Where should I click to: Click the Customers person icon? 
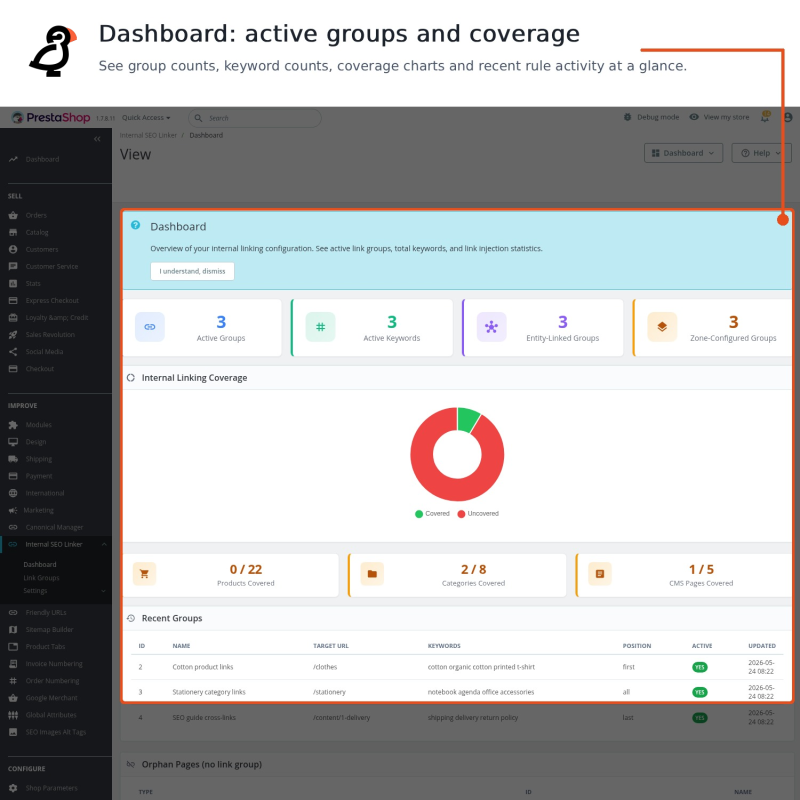[13, 249]
